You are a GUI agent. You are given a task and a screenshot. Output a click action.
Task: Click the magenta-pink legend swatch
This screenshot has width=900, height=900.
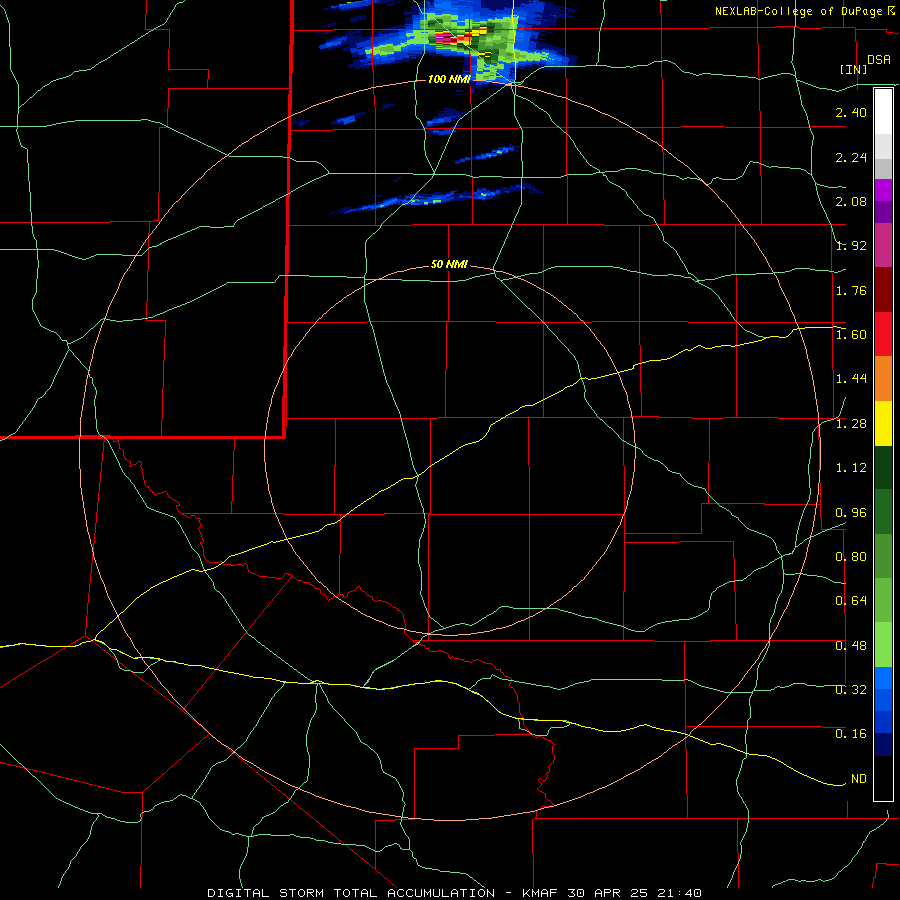883,245
